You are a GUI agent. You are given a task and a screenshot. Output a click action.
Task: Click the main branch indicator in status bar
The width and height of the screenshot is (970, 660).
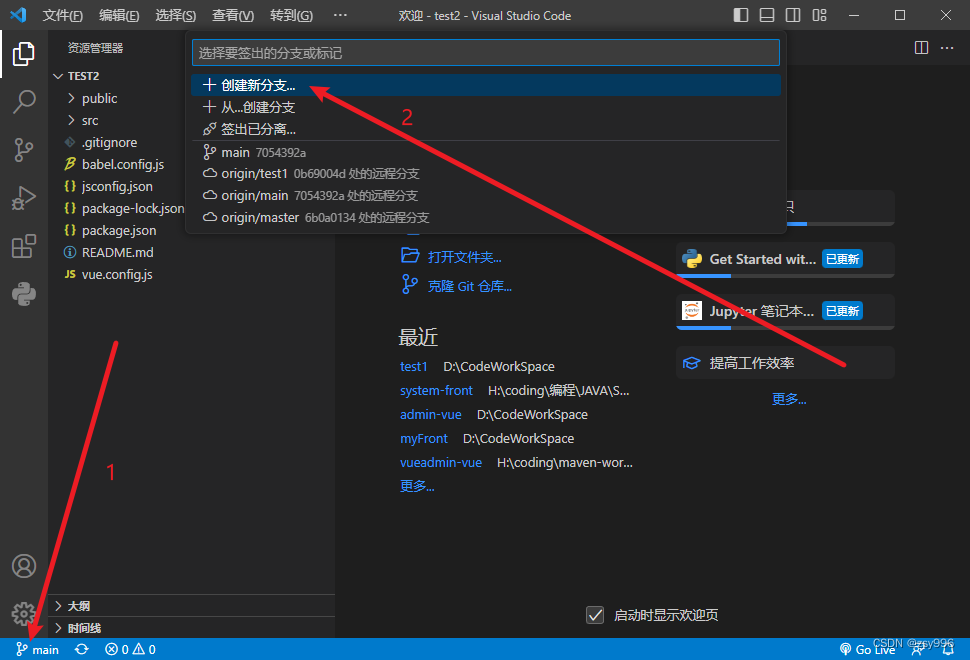37,649
